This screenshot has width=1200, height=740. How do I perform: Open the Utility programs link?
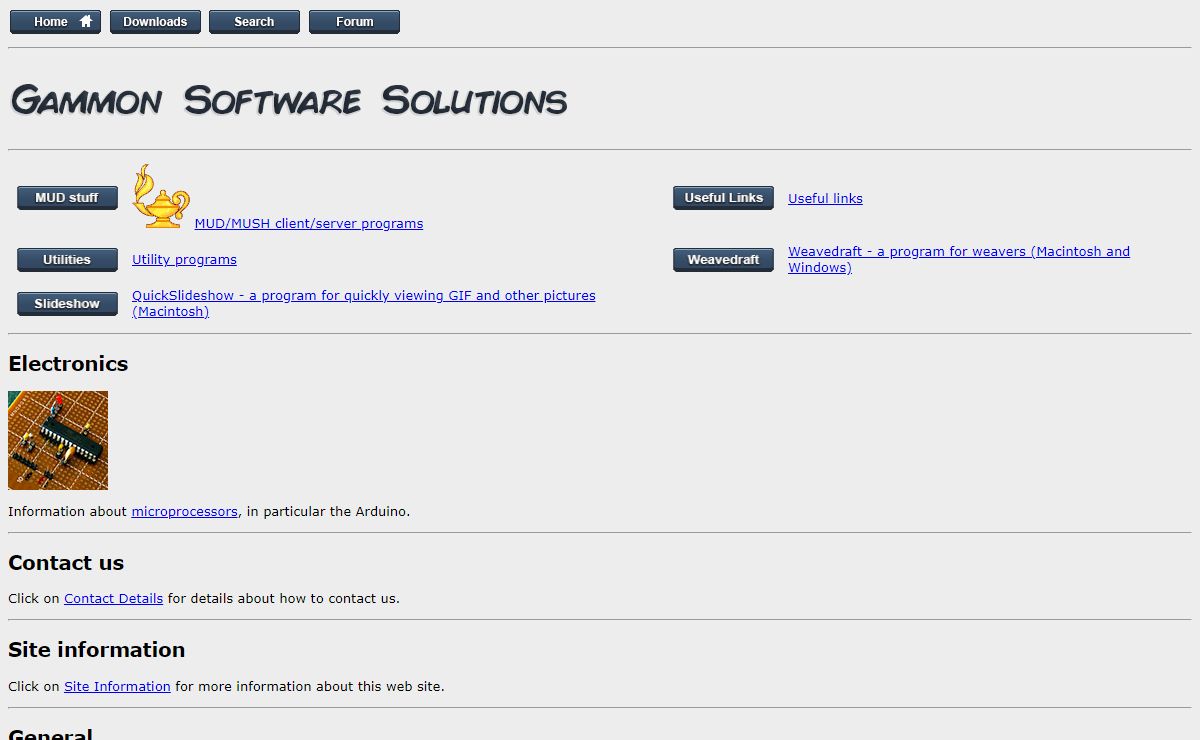tap(184, 260)
